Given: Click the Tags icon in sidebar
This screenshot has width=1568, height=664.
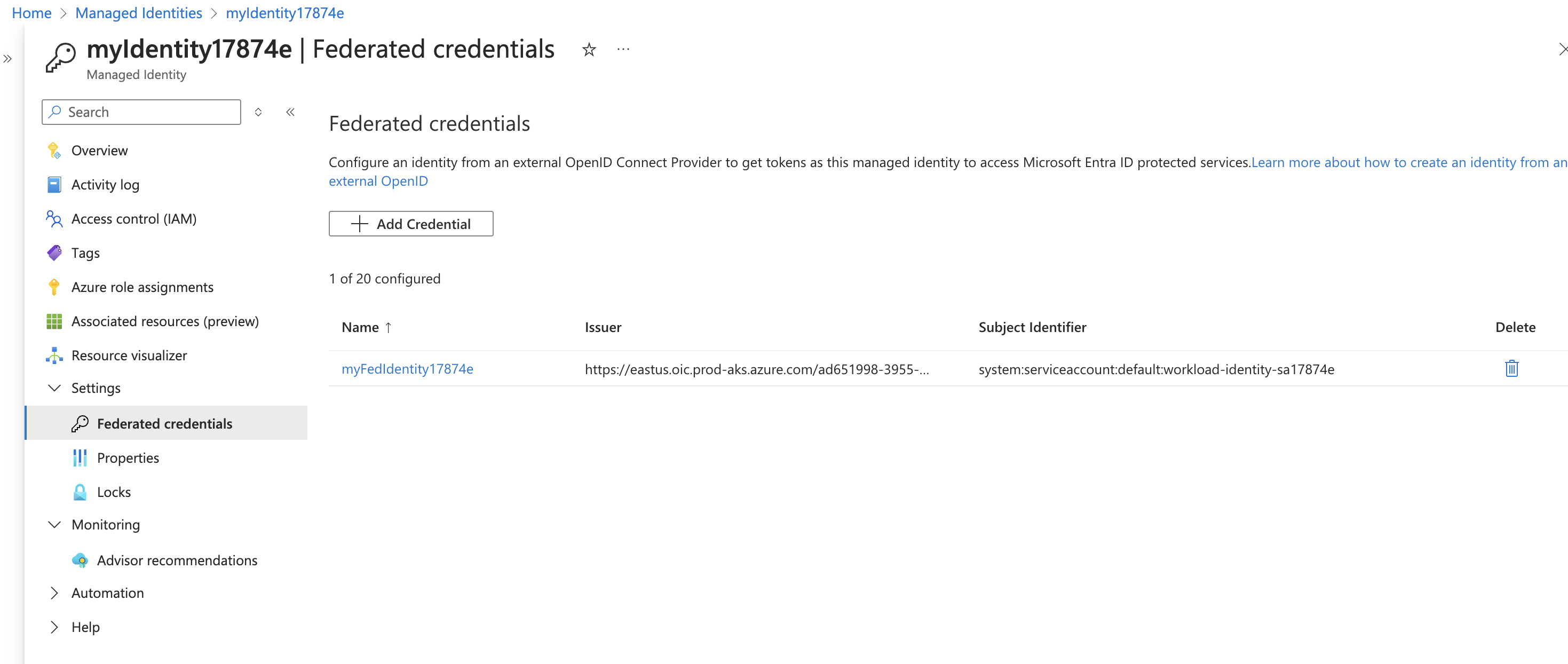Looking at the screenshot, I should click(54, 253).
